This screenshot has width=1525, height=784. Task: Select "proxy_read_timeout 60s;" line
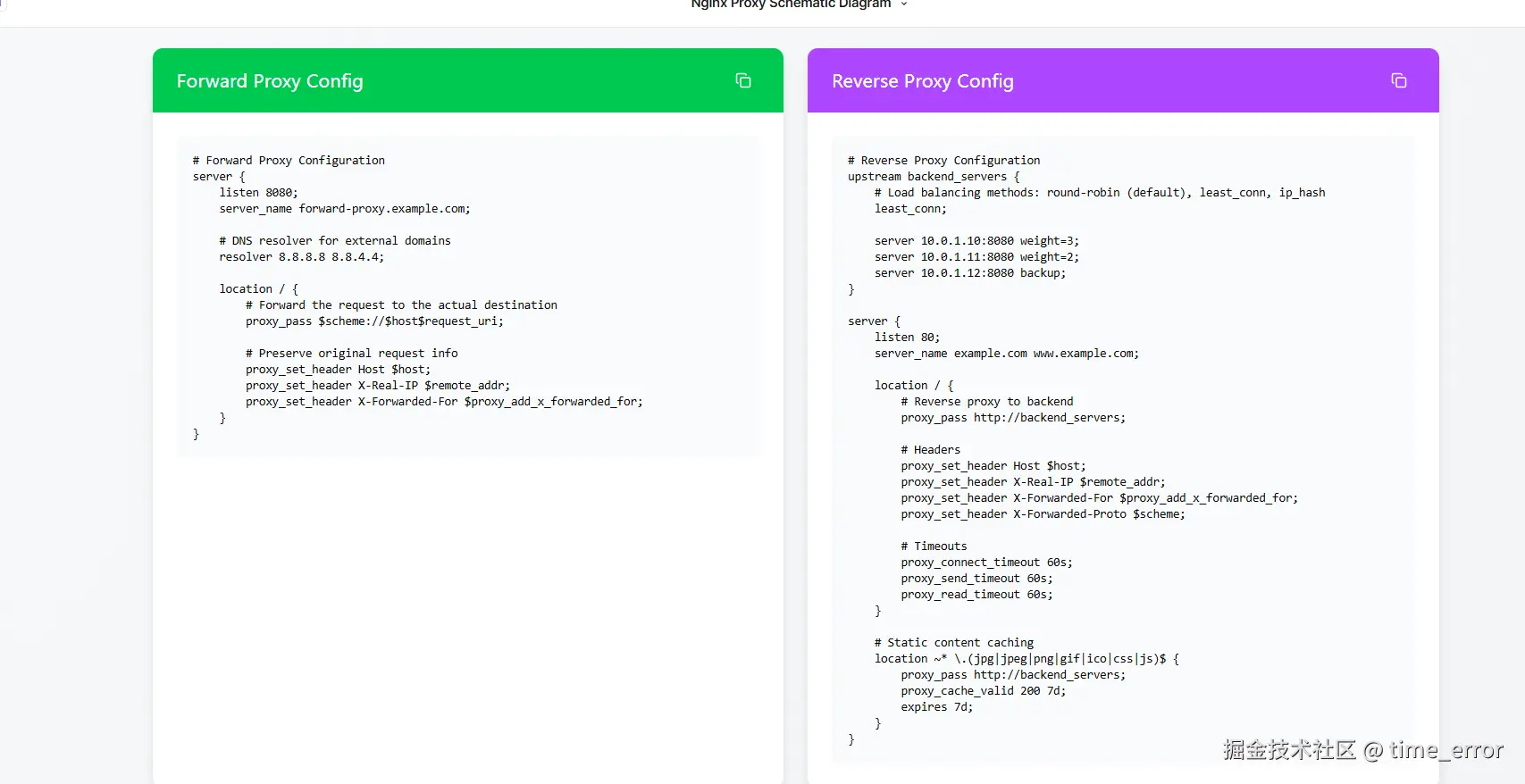[x=976, y=595]
